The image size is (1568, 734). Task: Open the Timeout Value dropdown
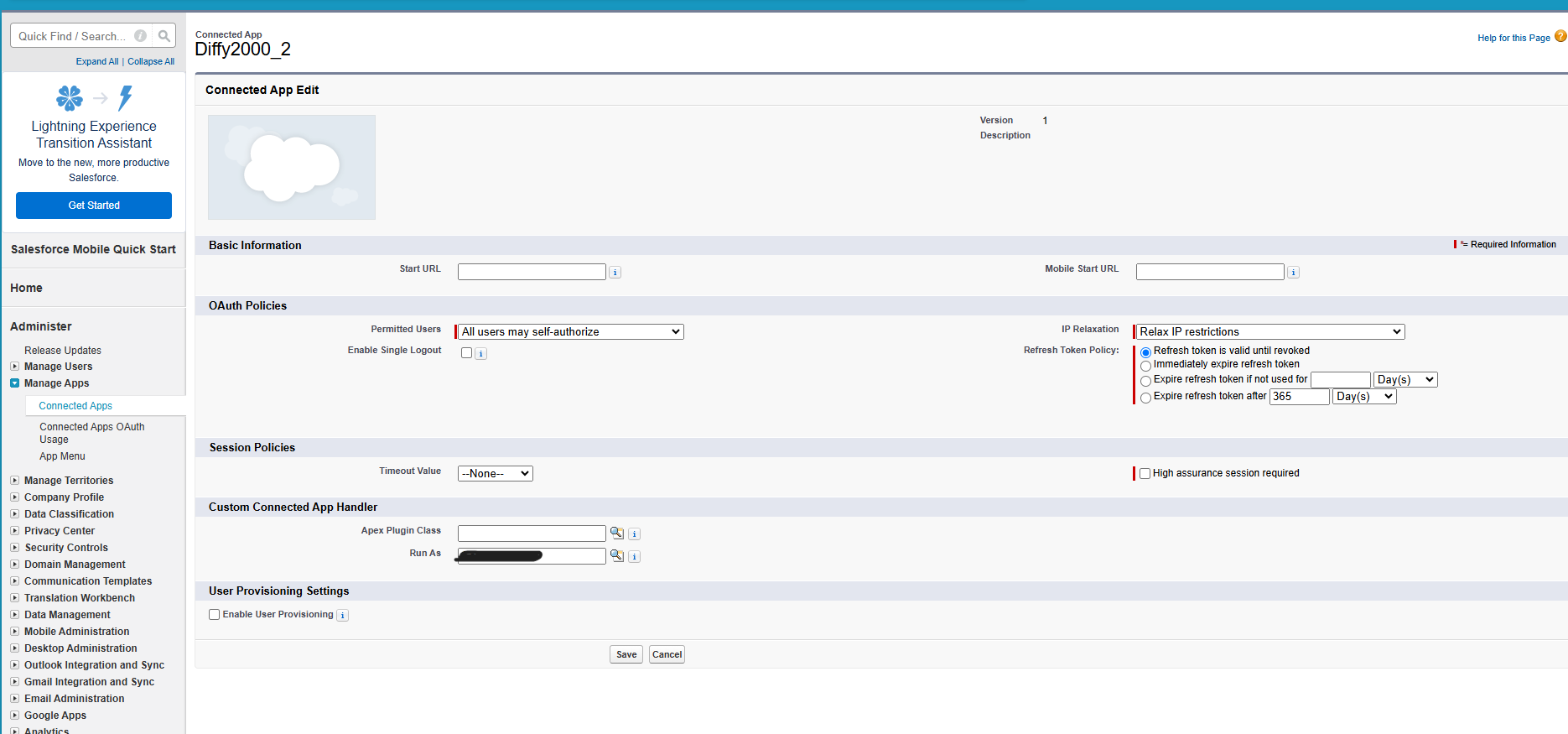point(496,473)
